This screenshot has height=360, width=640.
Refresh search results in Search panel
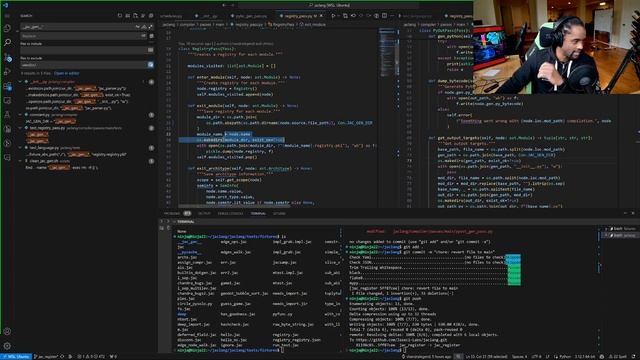click(120, 16)
